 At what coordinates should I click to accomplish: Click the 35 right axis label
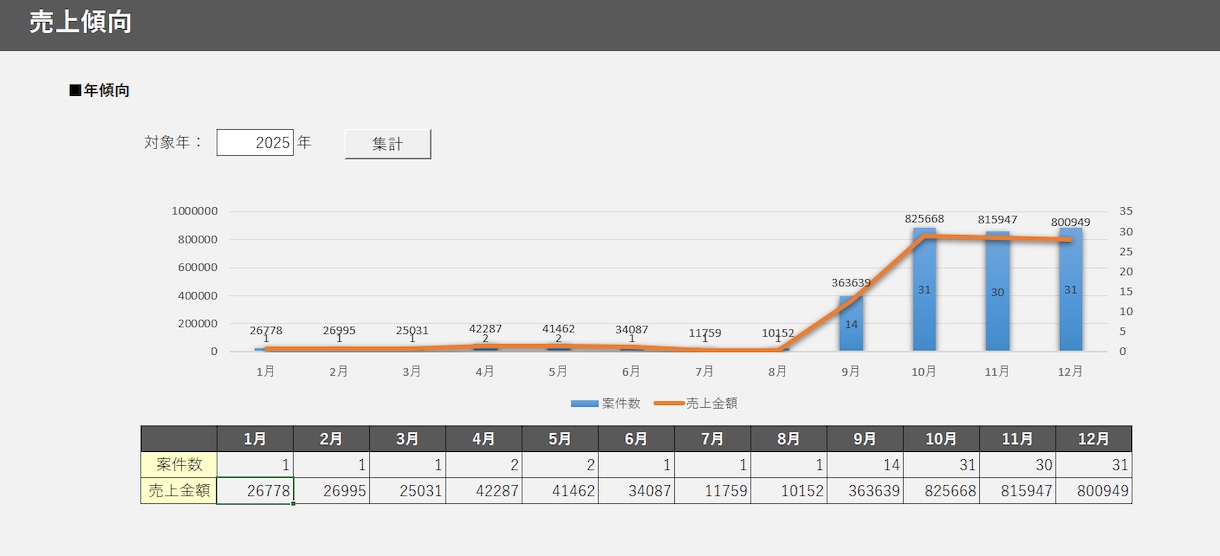coord(1125,211)
